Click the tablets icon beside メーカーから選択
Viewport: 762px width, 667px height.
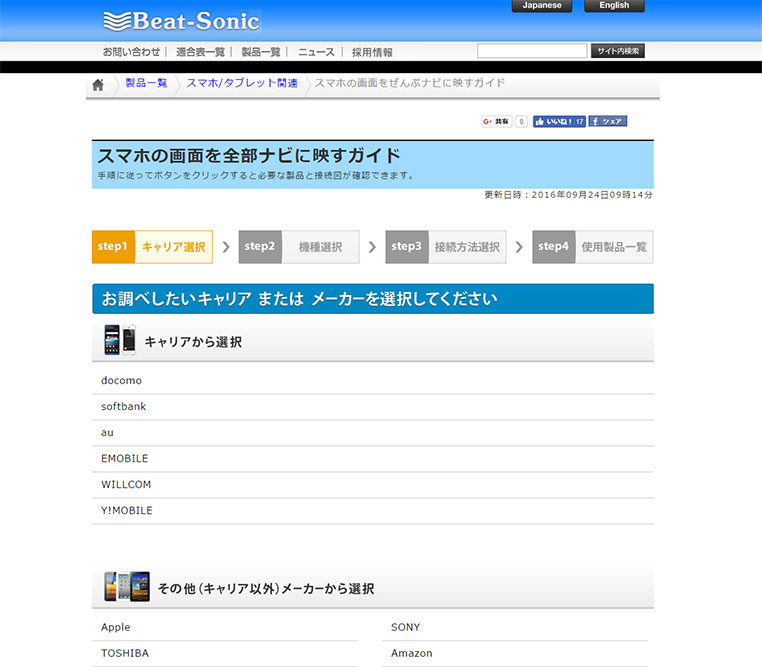pyautogui.click(x=127, y=586)
